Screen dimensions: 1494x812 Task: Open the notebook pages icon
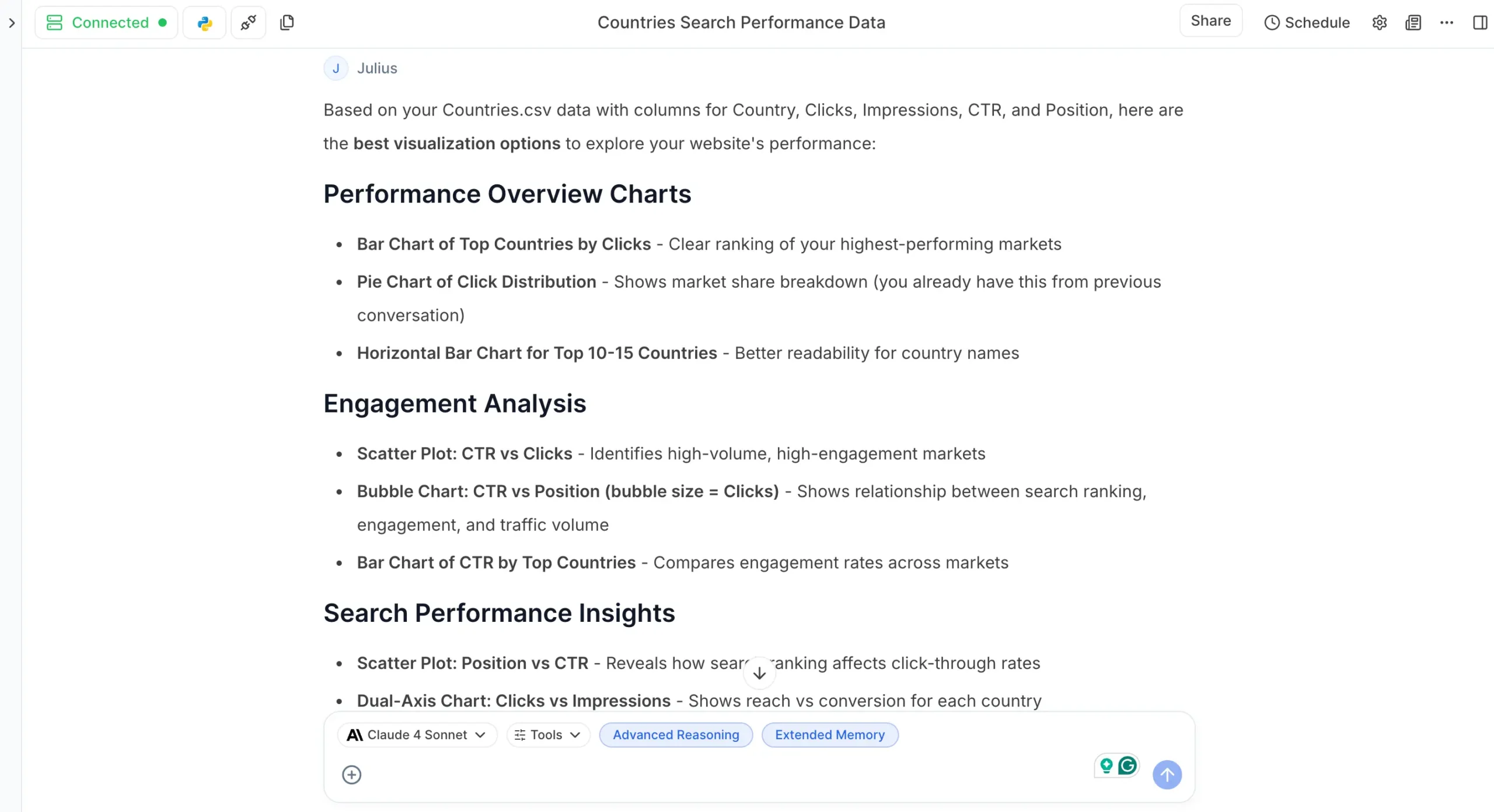(x=1413, y=23)
